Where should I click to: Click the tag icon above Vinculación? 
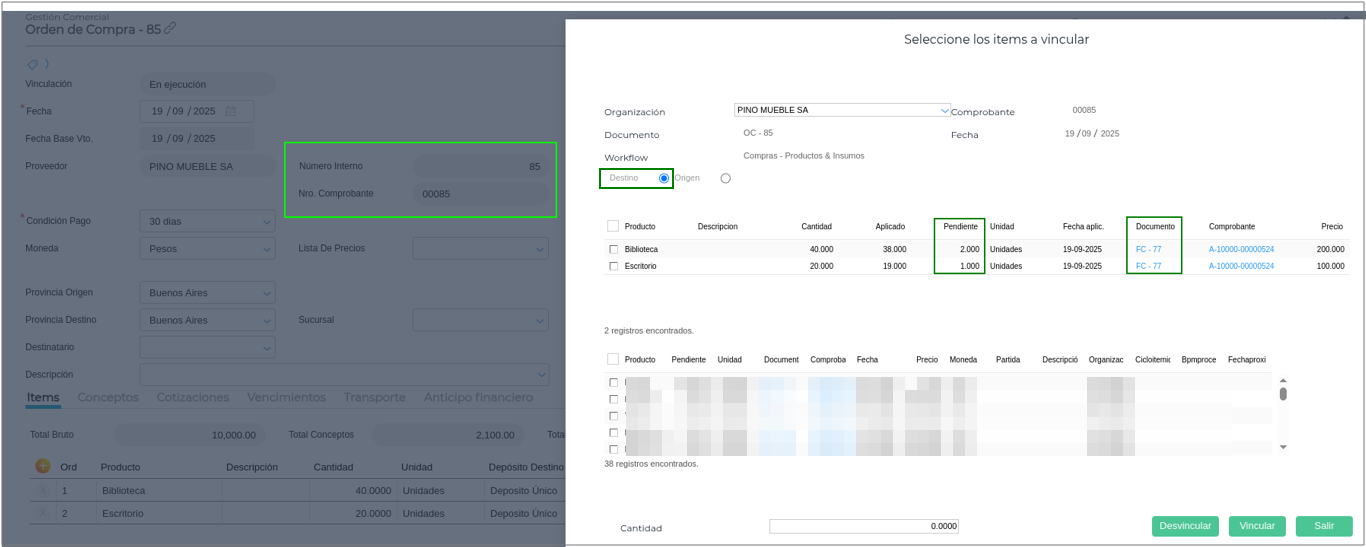[x=33, y=64]
